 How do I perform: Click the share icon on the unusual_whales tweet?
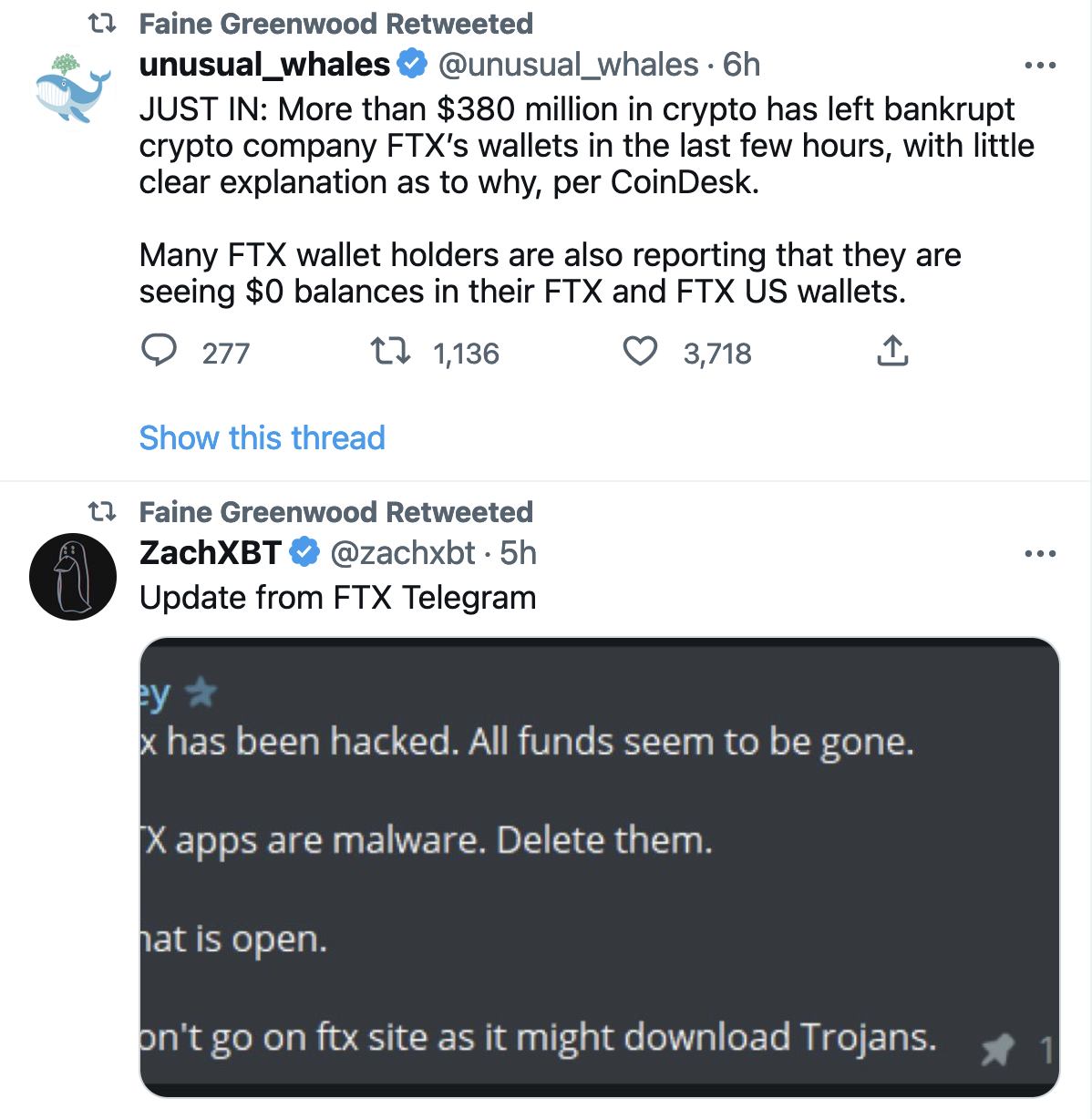point(892,351)
